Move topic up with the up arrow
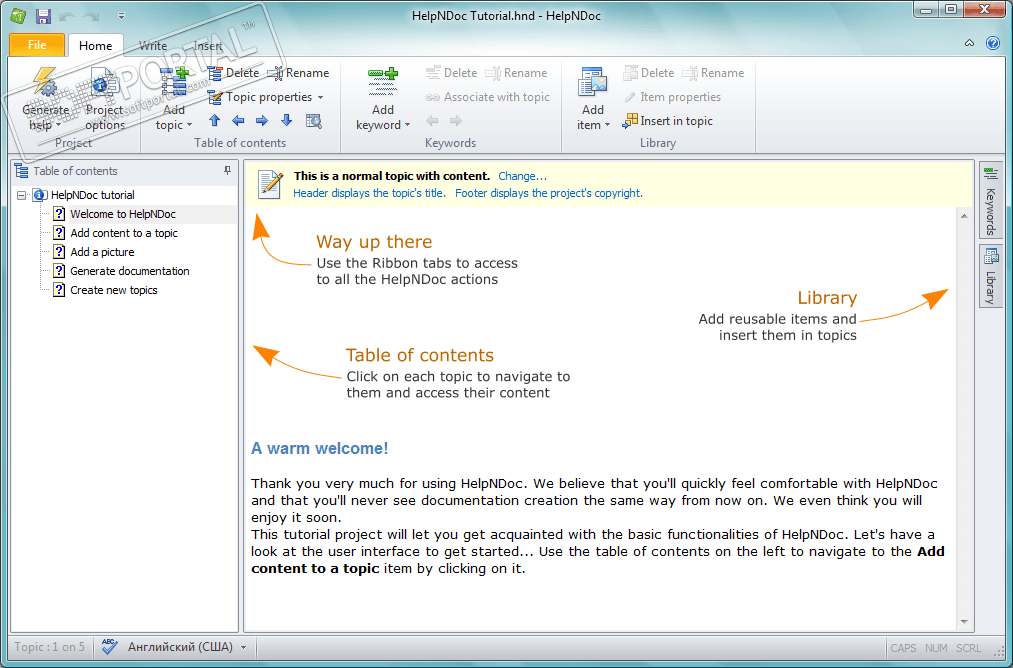Screen dimensions: 1013x668 214,121
